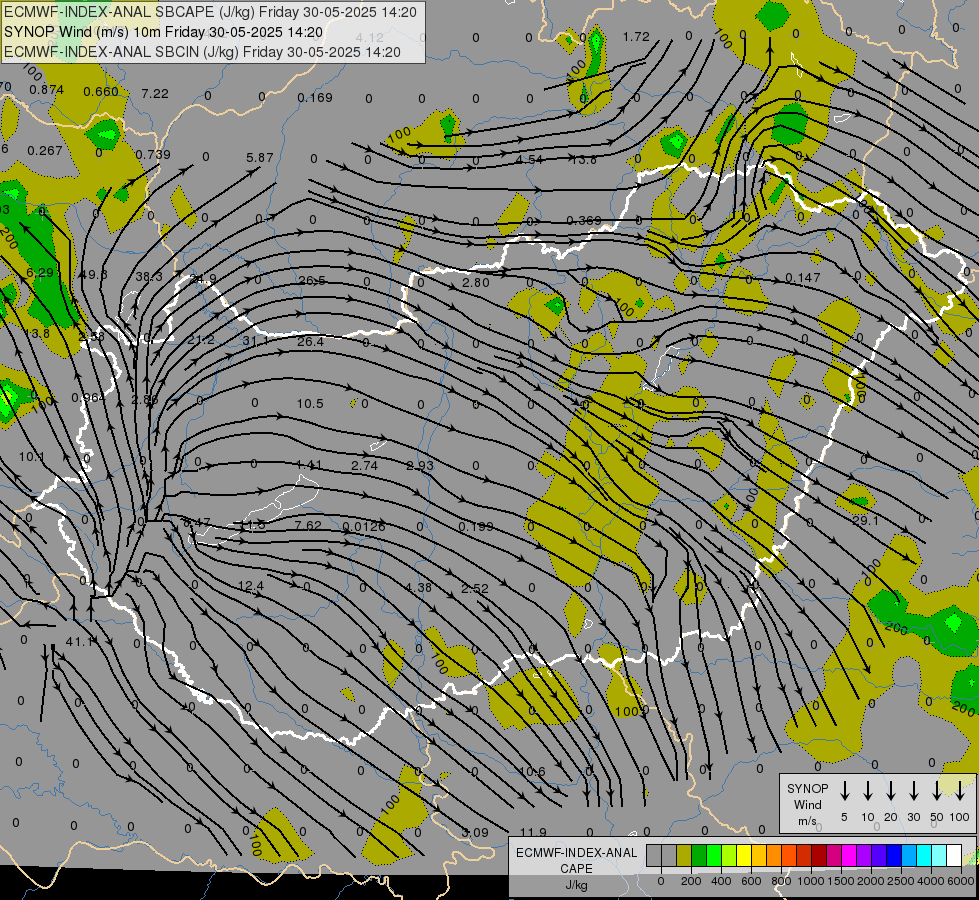979x900 pixels.
Task: Select the bright cyan CAPE legend swatch
Action: pyautogui.click(x=923, y=855)
